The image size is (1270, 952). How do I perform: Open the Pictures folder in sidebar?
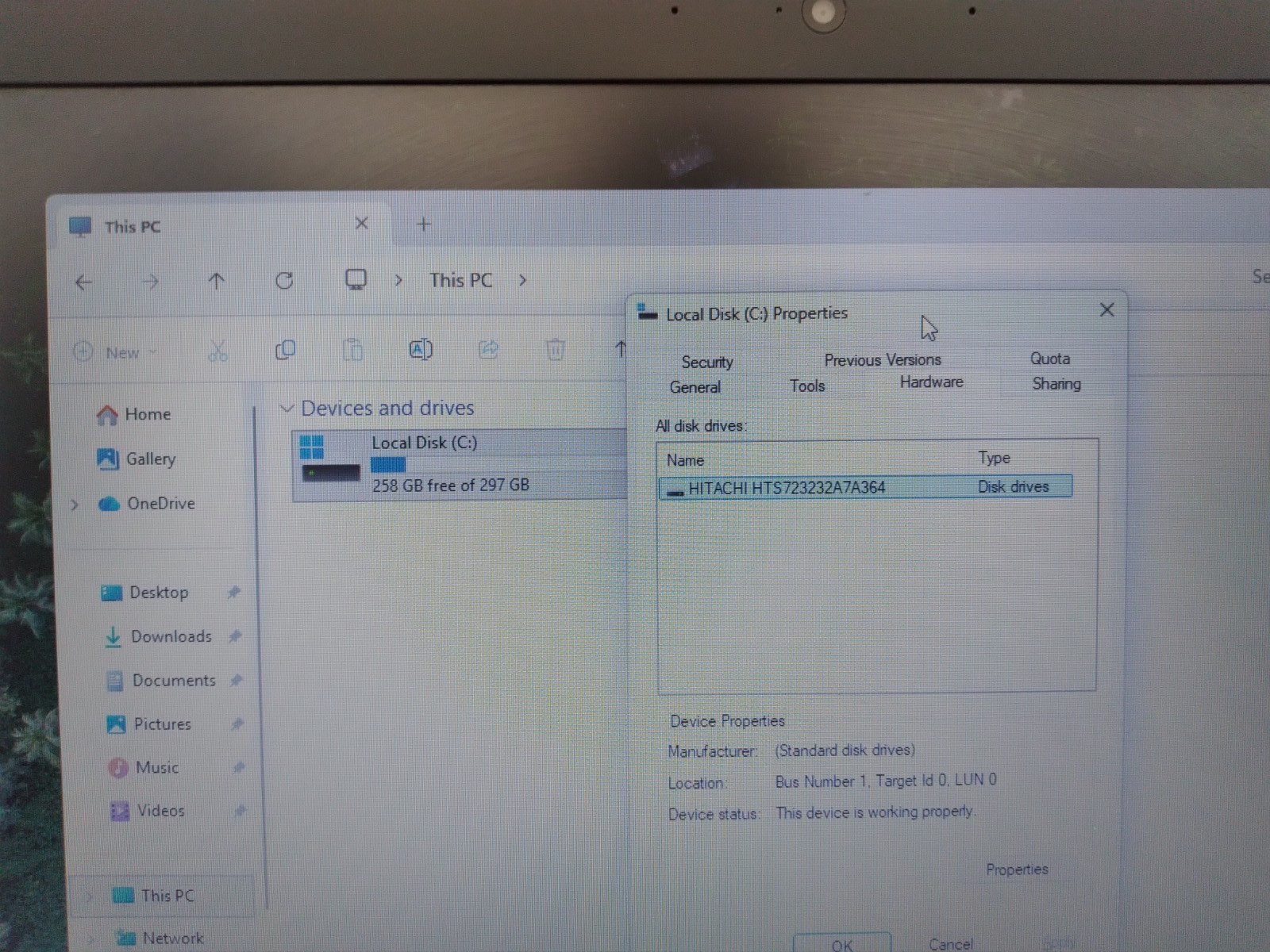(149, 724)
